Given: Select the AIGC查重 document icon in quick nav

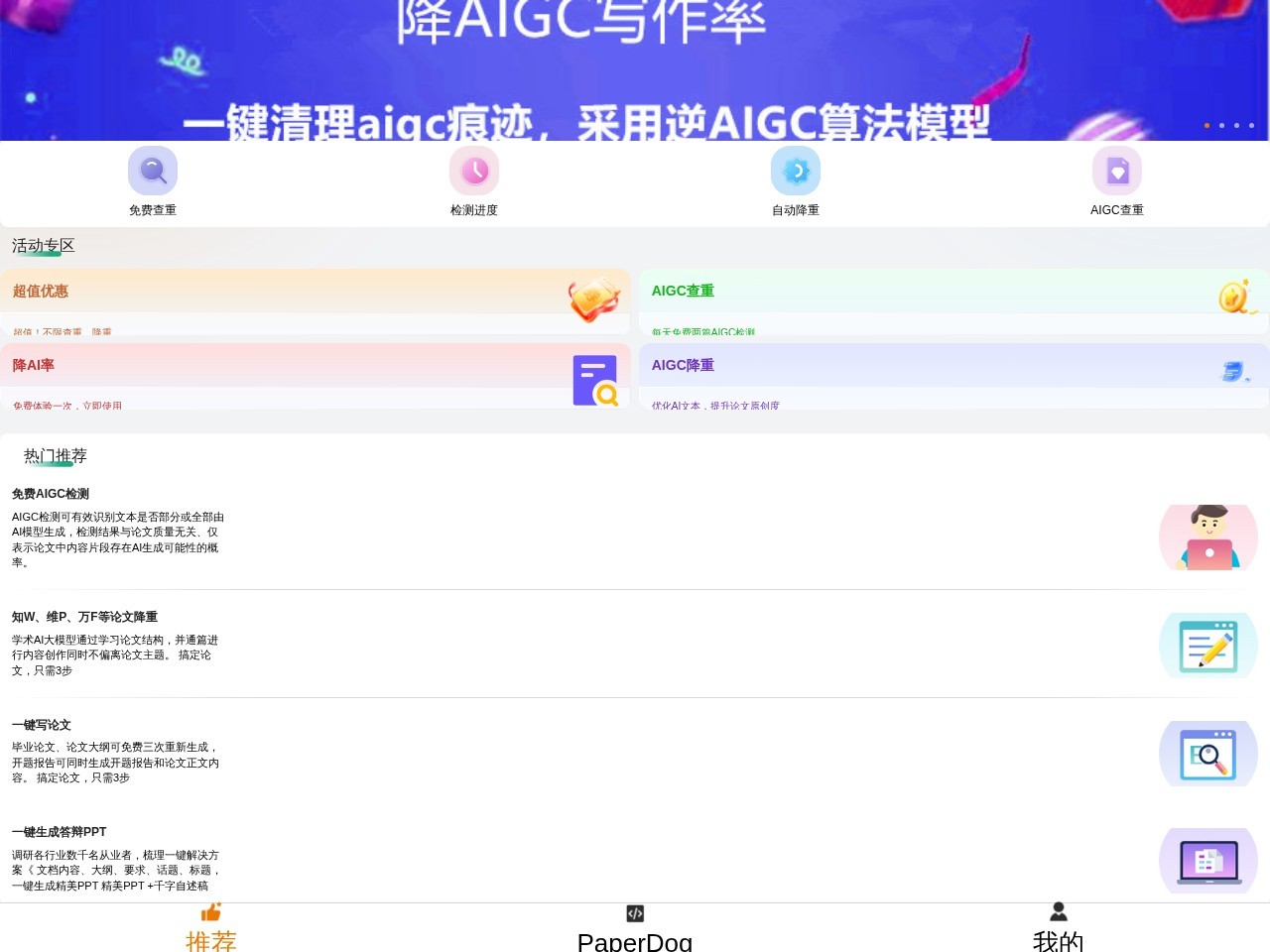Looking at the screenshot, I should pyautogui.click(x=1117, y=170).
